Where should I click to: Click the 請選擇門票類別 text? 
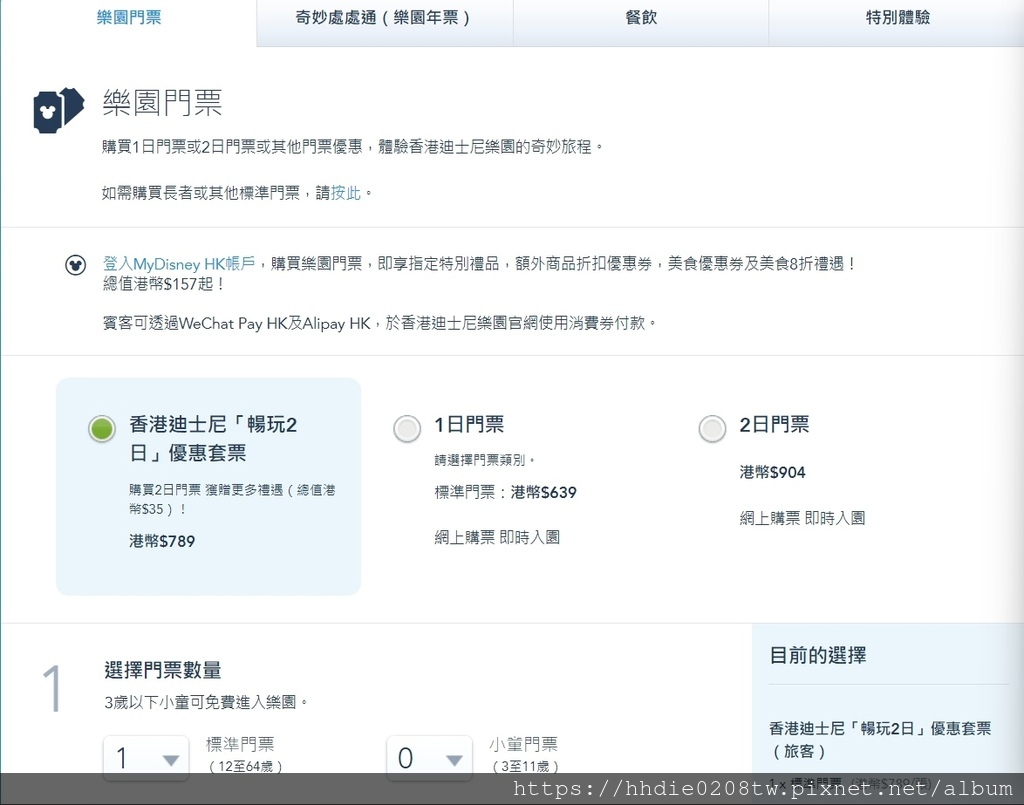pyautogui.click(x=485, y=460)
